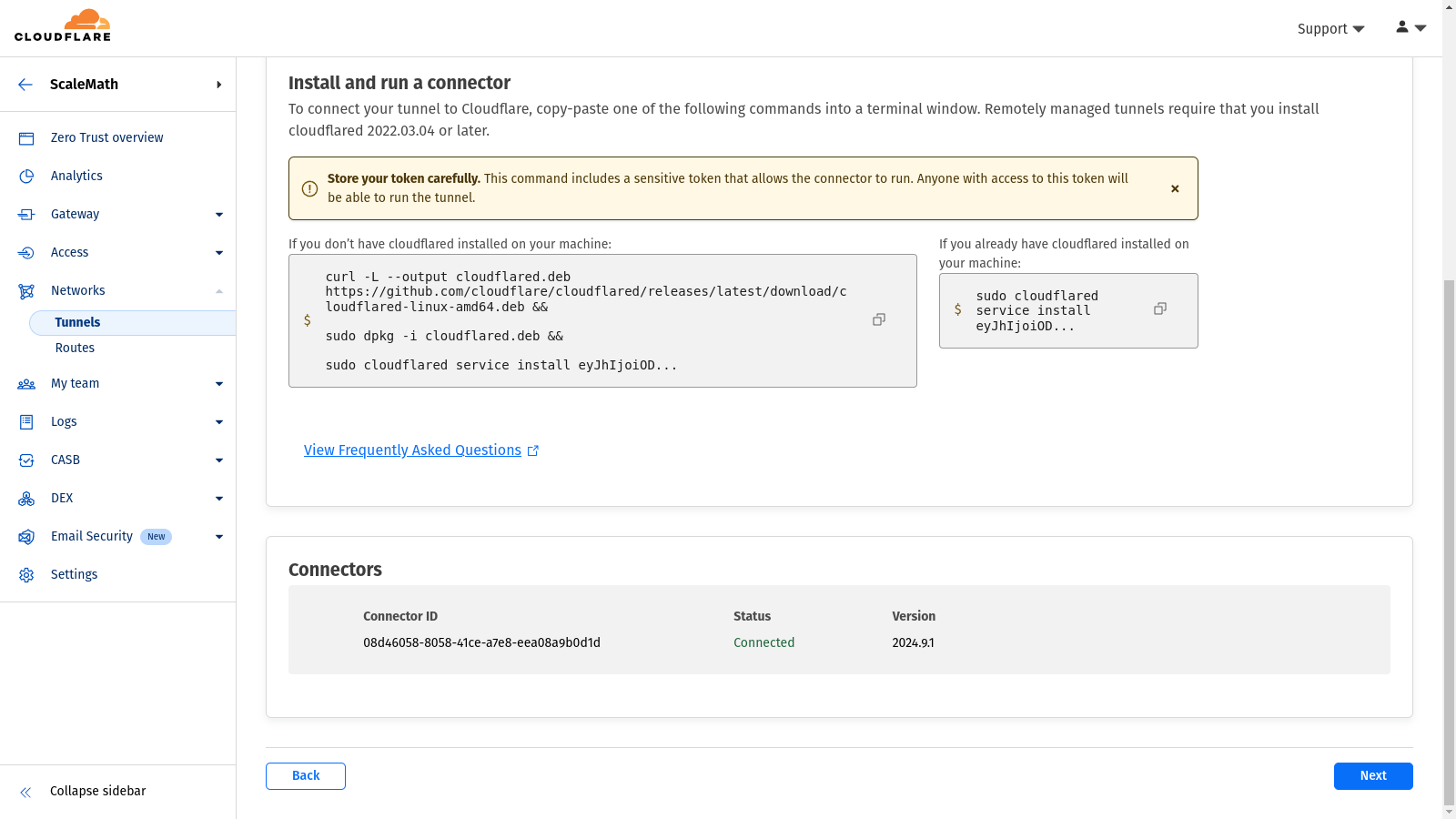Click the Cloudflare logo

[x=63, y=26]
